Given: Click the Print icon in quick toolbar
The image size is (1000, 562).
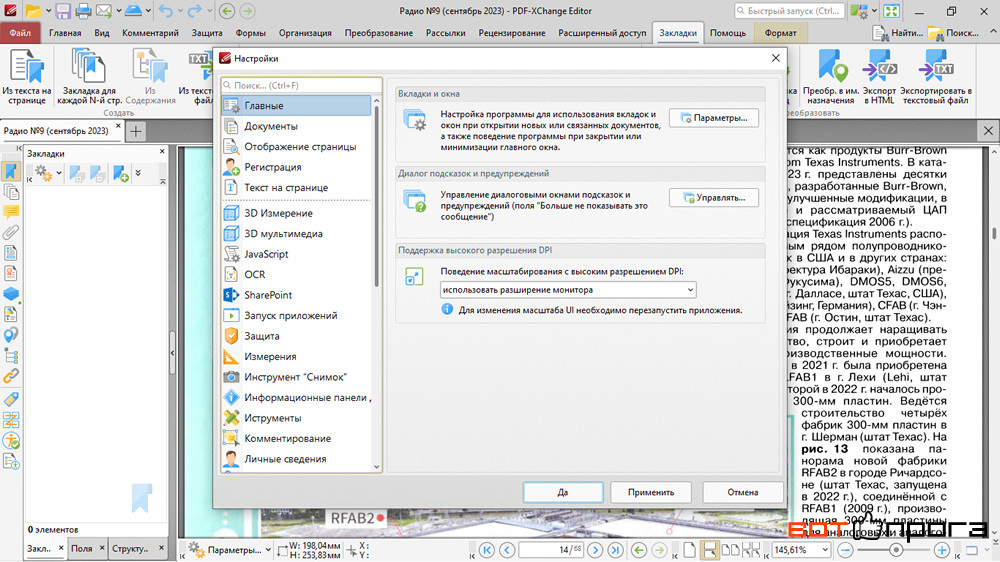Looking at the screenshot, I should pyautogui.click(x=83, y=11).
